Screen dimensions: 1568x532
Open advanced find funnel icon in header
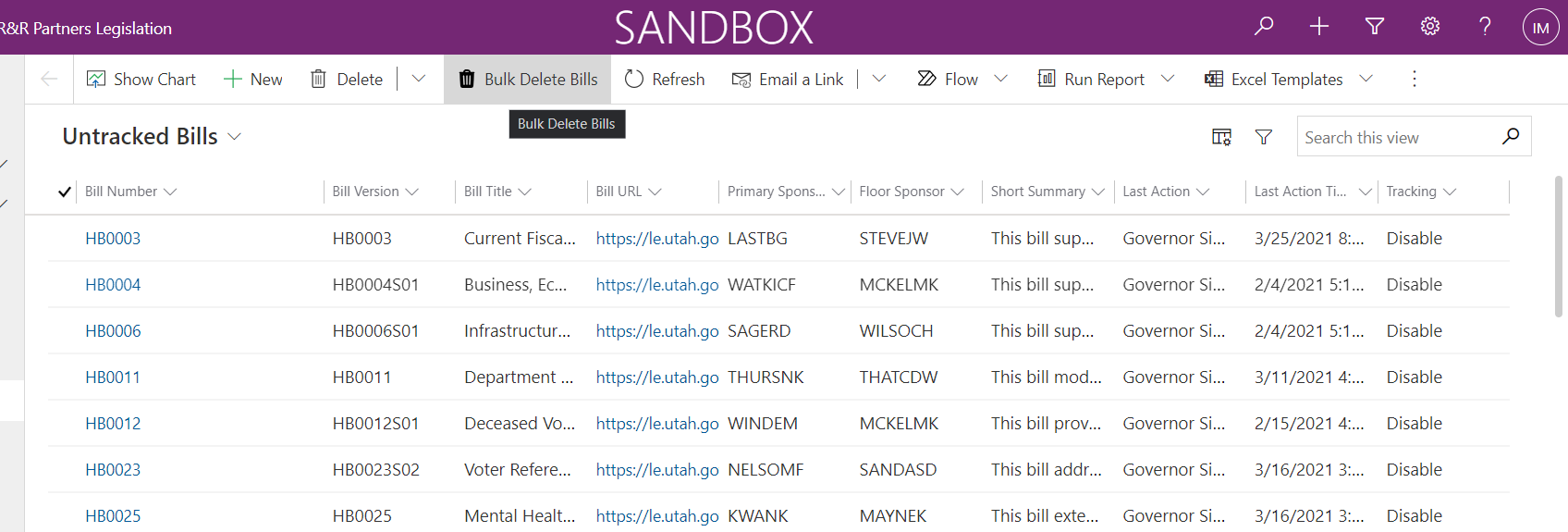coord(1375,27)
